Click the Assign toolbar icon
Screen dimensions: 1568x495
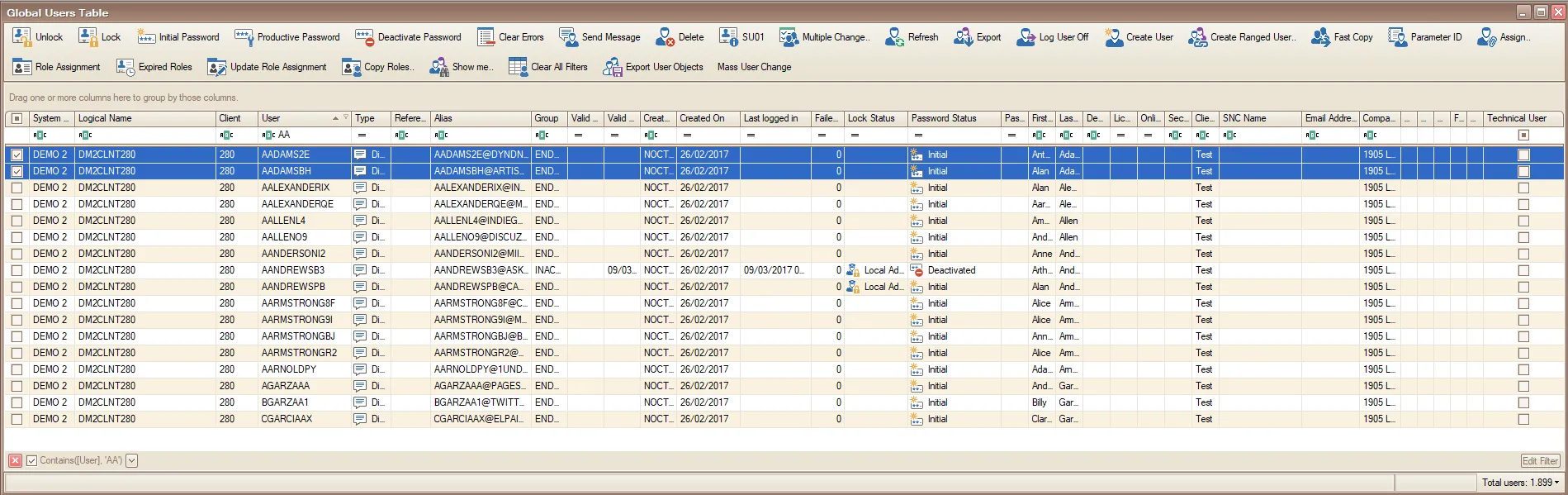click(1487, 36)
